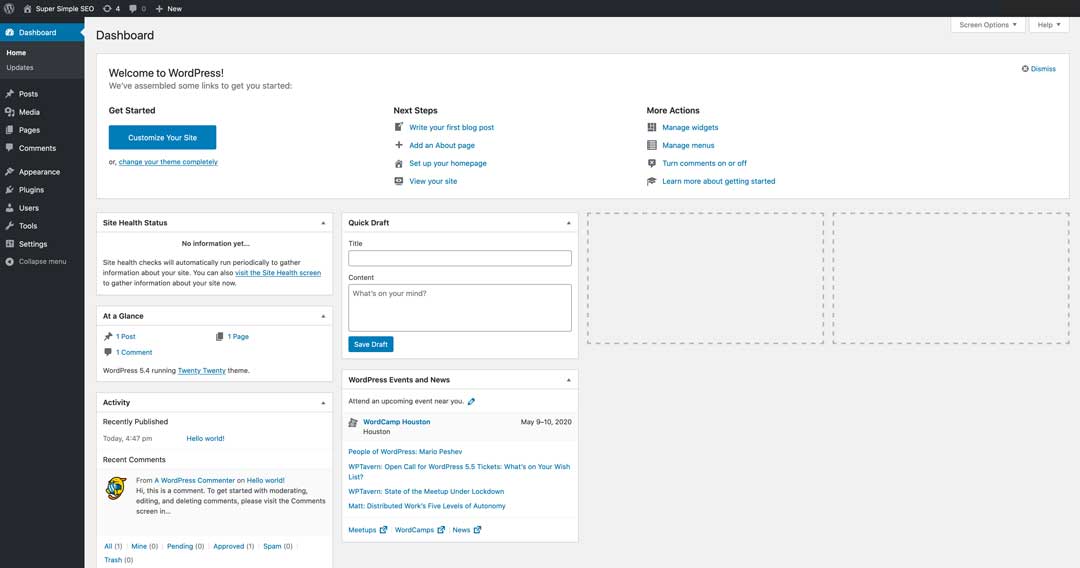Open the Help dropdown tab
This screenshot has width=1080, height=568.
(x=1049, y=25)
